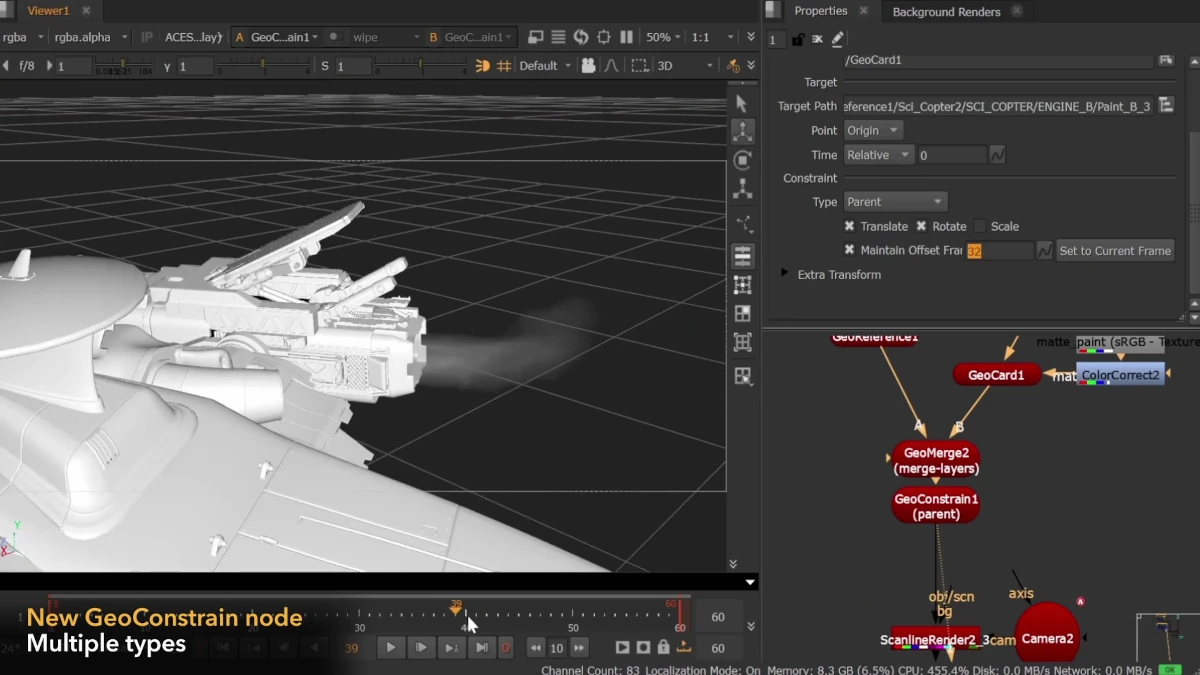Click the Target Path input field
This screenshot has height=675, width=1200.
click(998, 105)
